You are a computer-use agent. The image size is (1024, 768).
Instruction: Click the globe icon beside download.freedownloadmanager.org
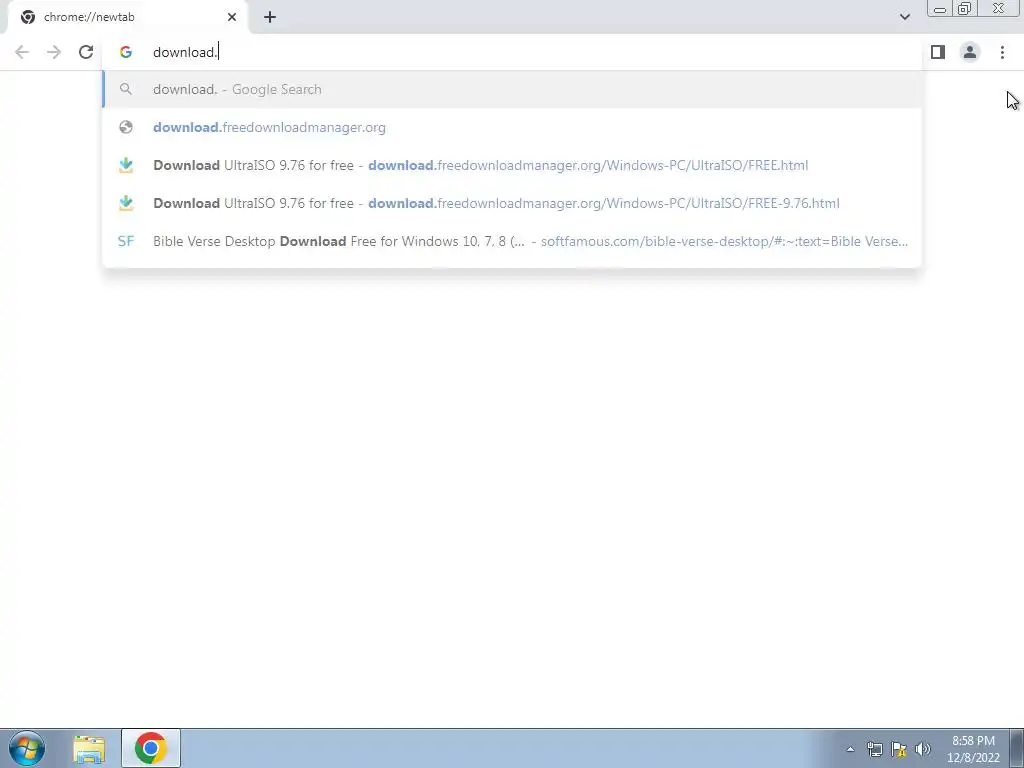point(126,127)
